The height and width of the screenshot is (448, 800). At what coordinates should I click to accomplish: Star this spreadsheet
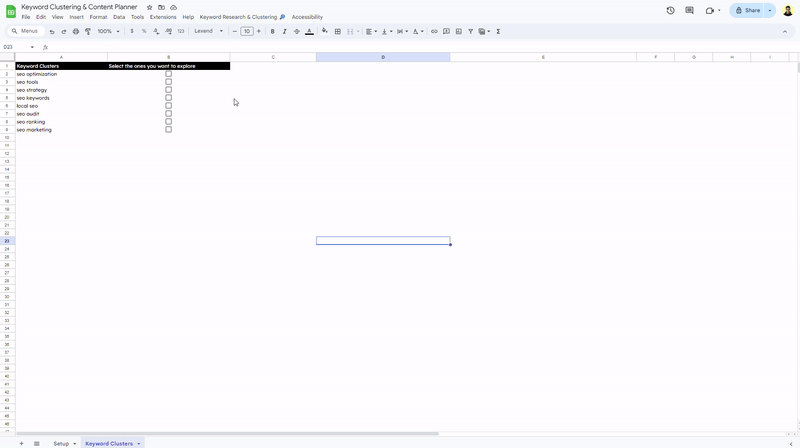149,8
